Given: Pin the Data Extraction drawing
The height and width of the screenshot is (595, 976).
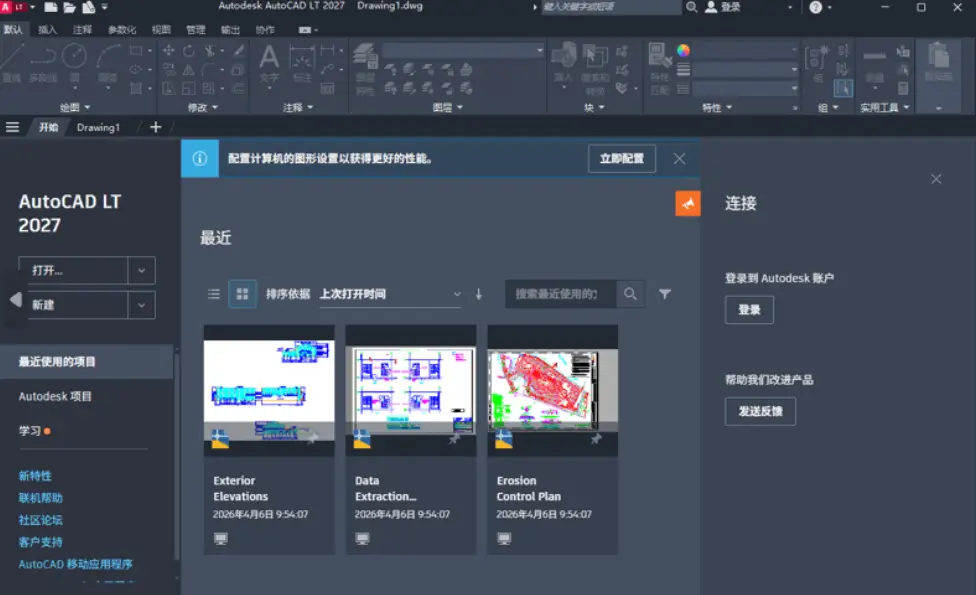Looking at the screenshot, I should (455, 438).
